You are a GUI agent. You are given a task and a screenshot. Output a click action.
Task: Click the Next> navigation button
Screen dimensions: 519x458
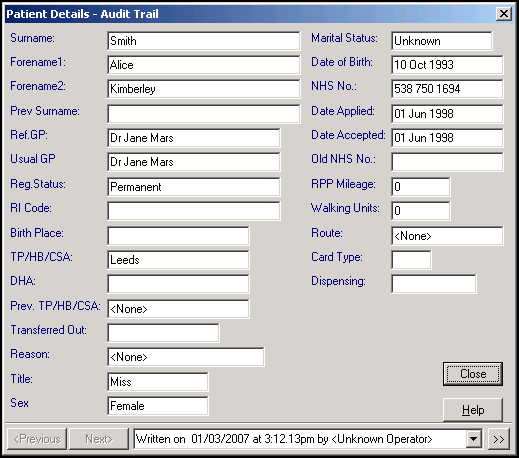point(99,439)
